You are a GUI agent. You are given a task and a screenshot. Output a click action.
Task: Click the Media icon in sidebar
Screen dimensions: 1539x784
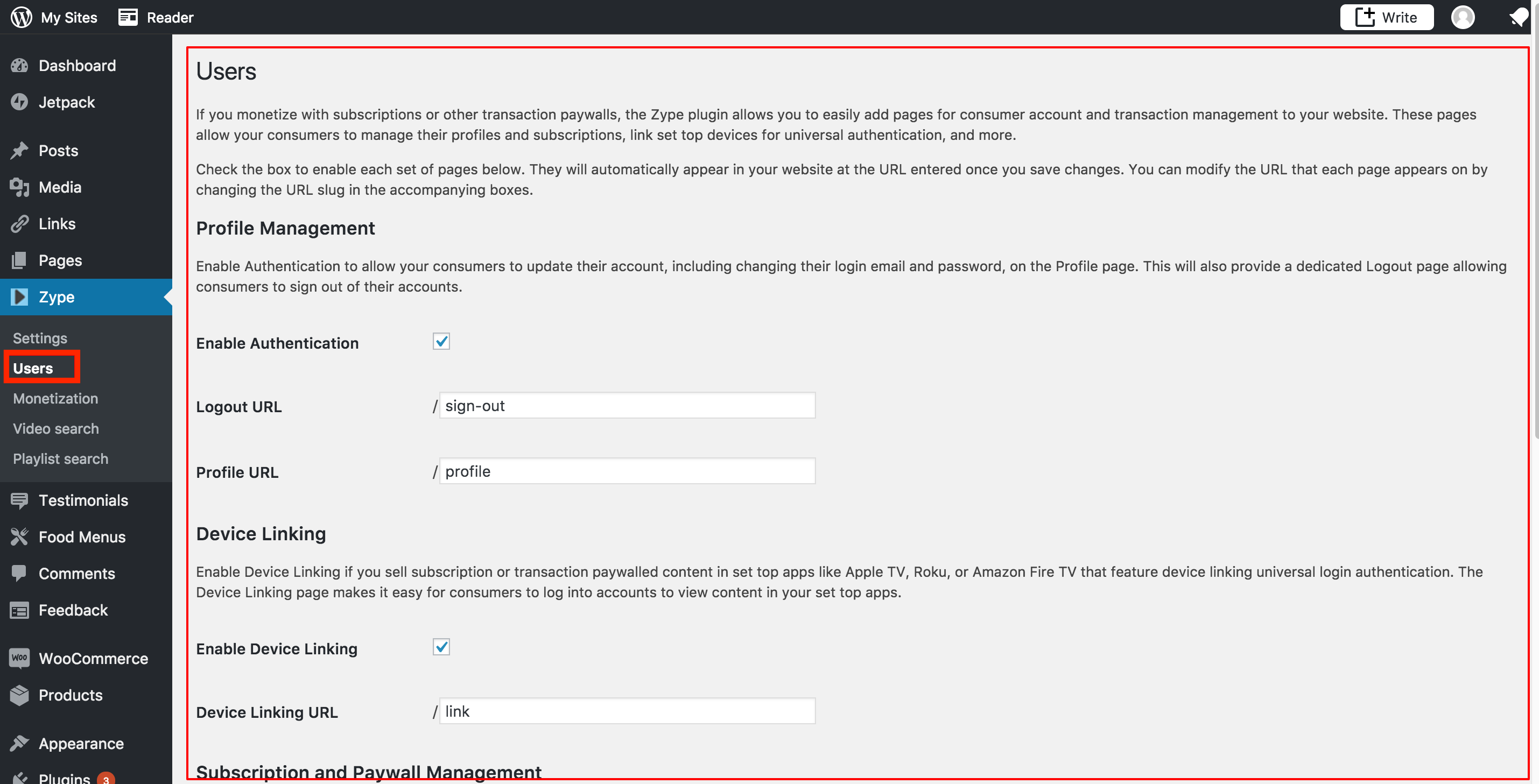click(19, 187)
